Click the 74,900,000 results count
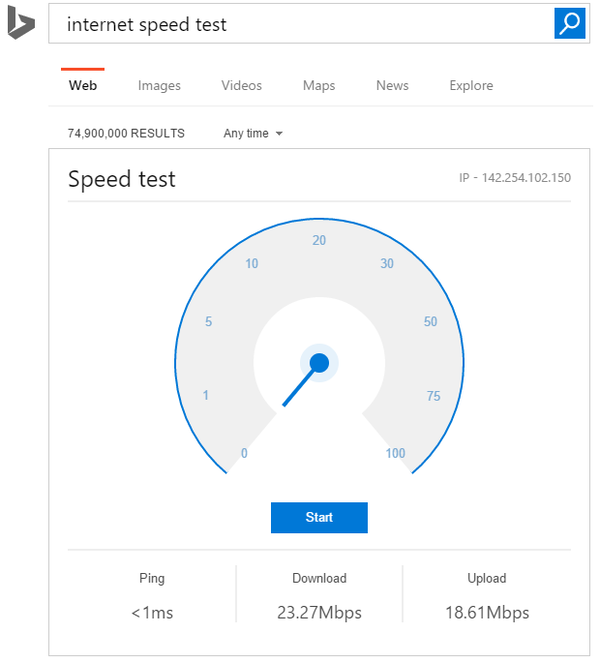 [126, 133]
